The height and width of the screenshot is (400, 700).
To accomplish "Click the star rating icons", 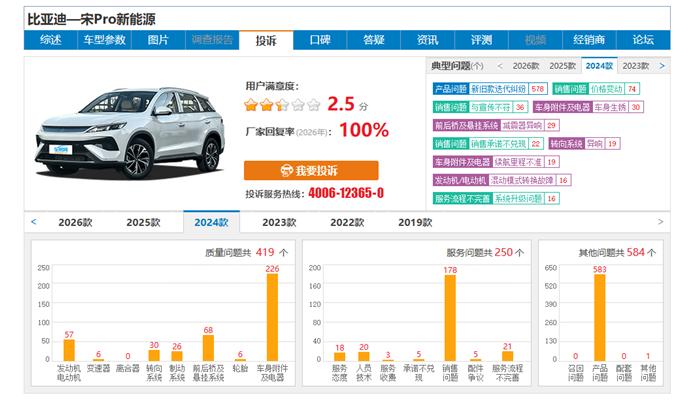I will (282, 104).
